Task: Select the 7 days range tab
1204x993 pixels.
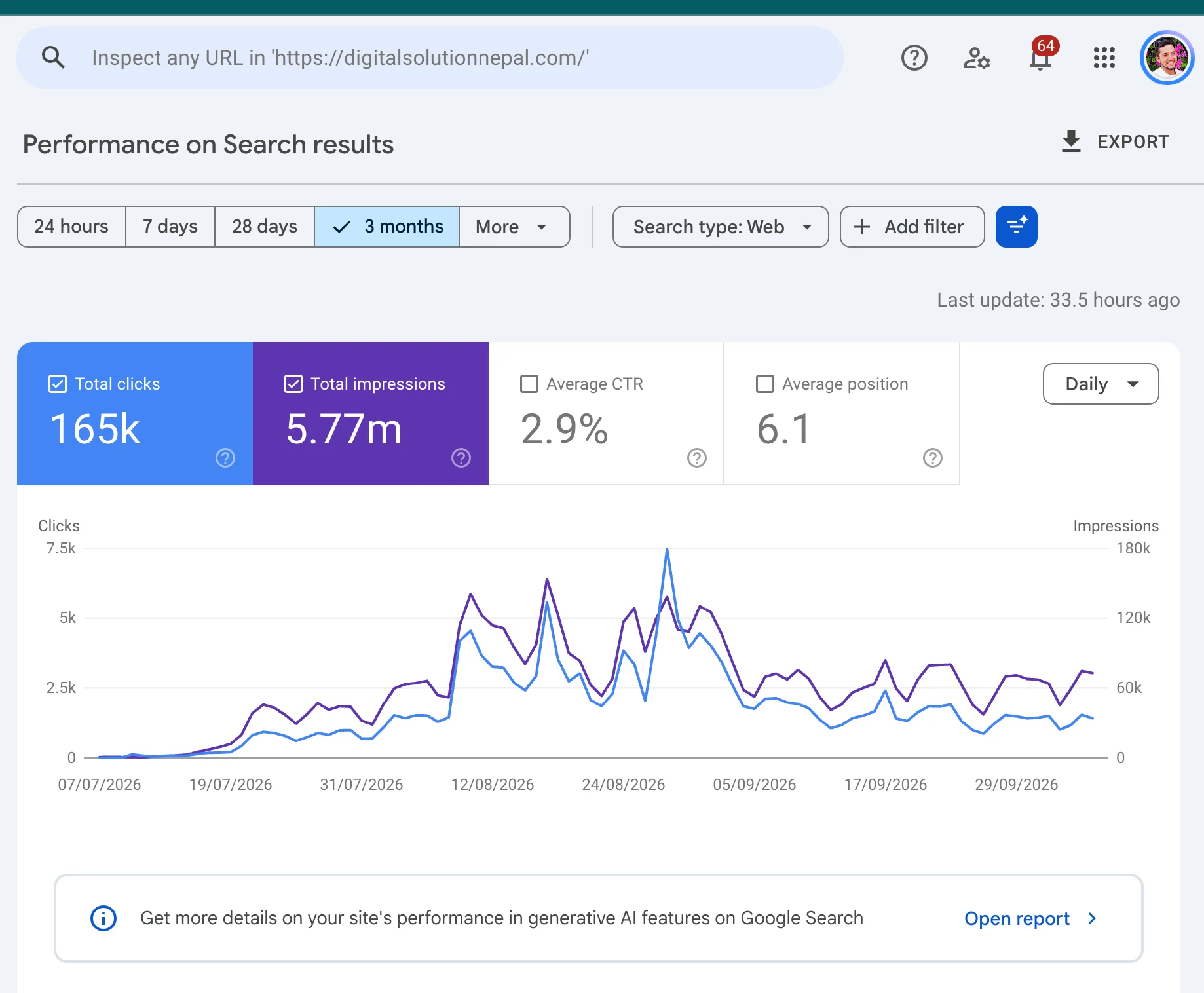Action: [x=170, y=227]
